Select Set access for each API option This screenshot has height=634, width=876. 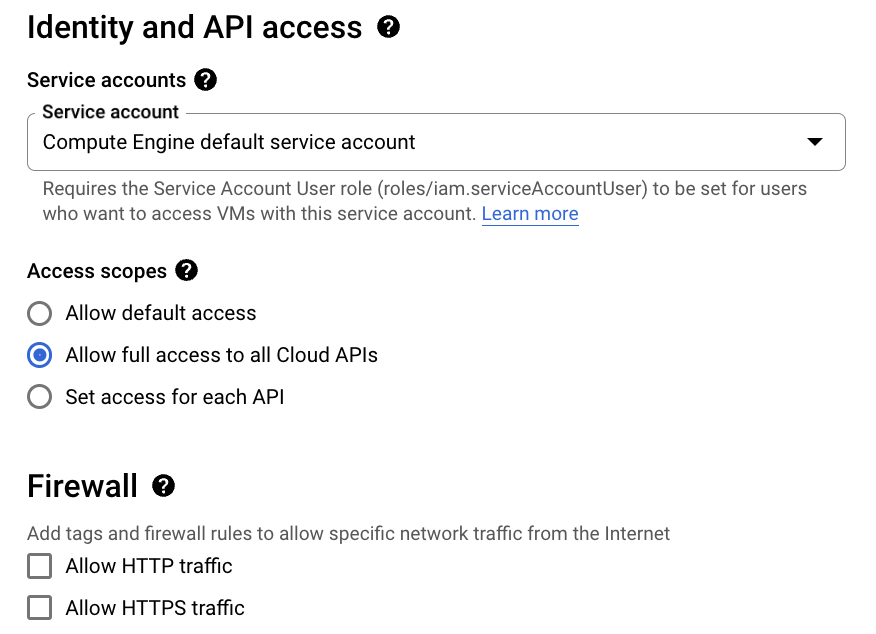40,397
